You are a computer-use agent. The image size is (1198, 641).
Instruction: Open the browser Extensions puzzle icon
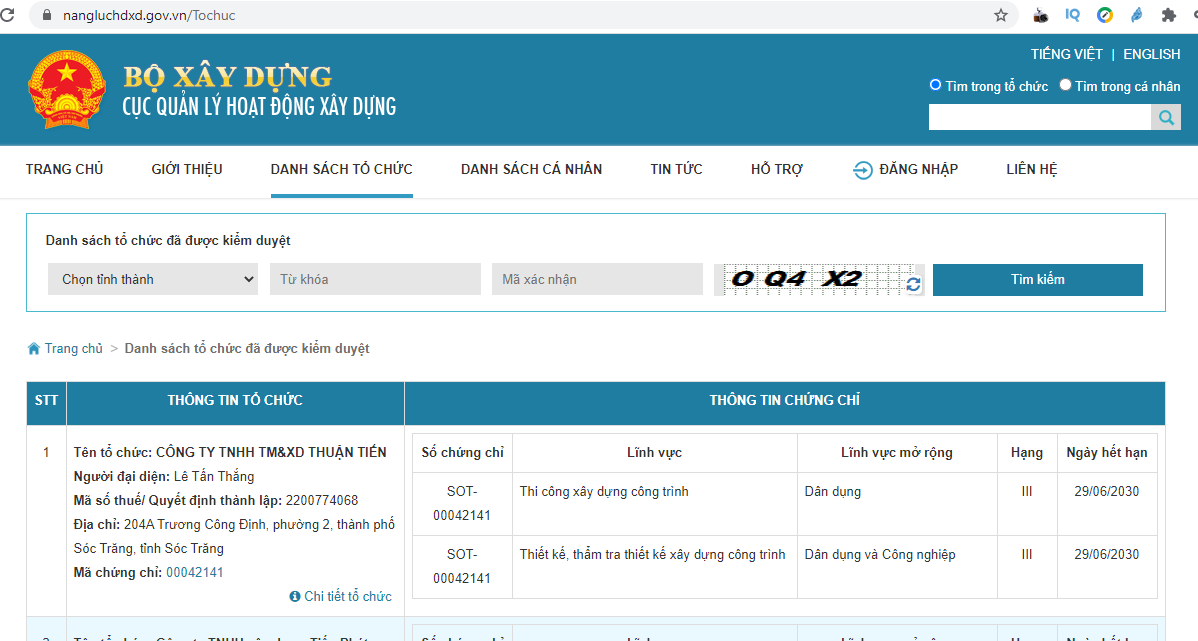[x=1167, y=15]
